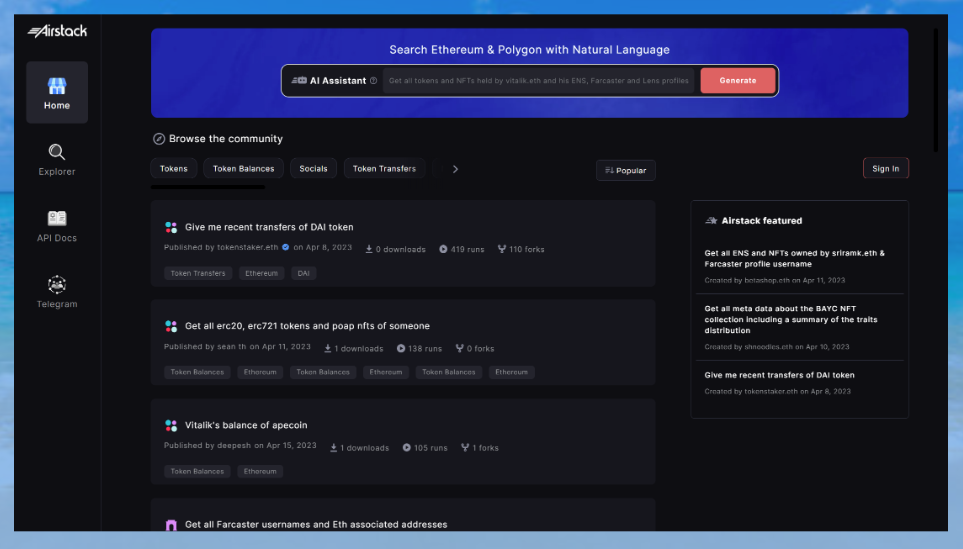Open featured BAYC NFT collection metadata query

[794, 319]
